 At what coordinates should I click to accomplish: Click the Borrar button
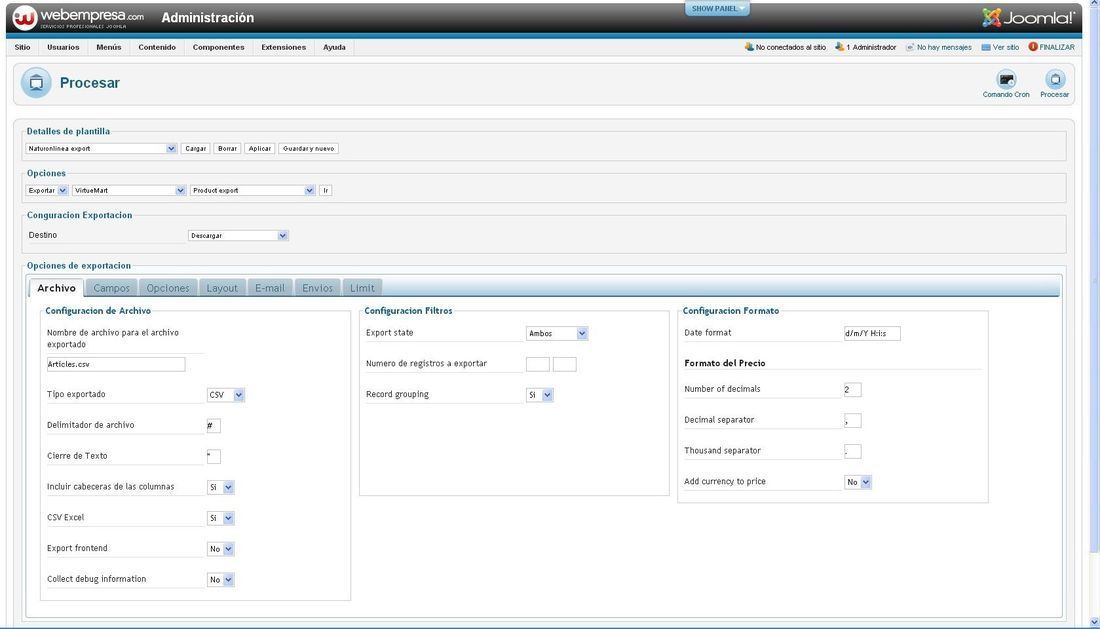[x=227, y=149]
